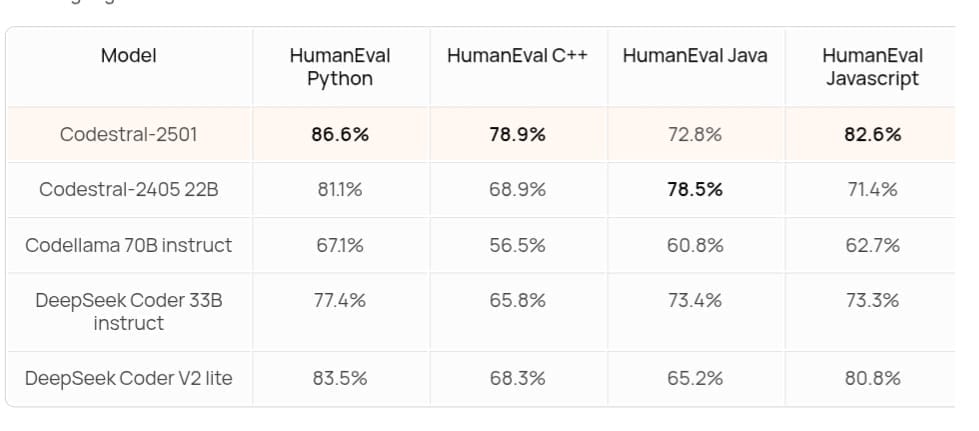
Task: Click the Model column header
Action: click(129, 56)
